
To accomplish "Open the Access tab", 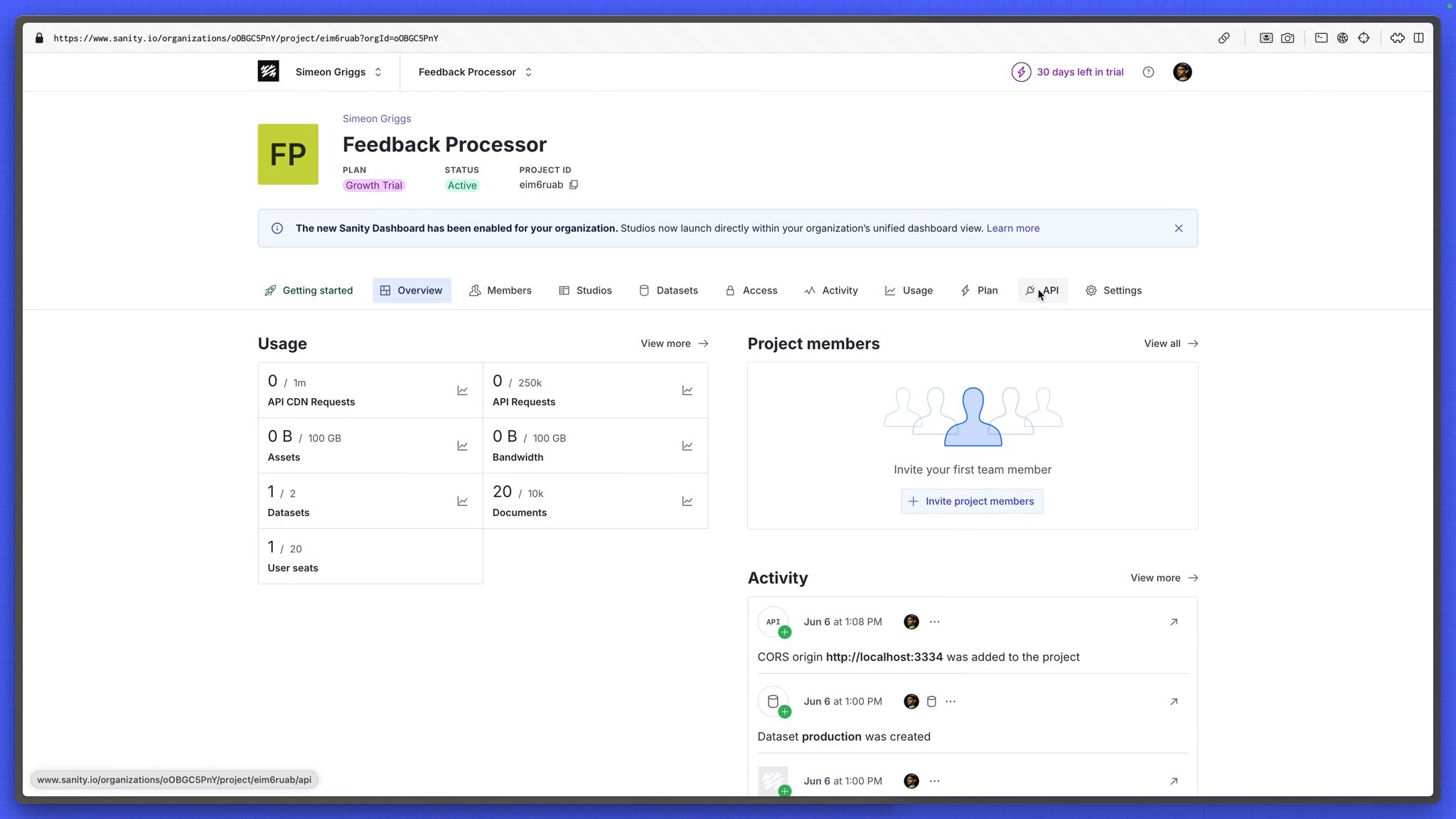I will pos(751,291).
